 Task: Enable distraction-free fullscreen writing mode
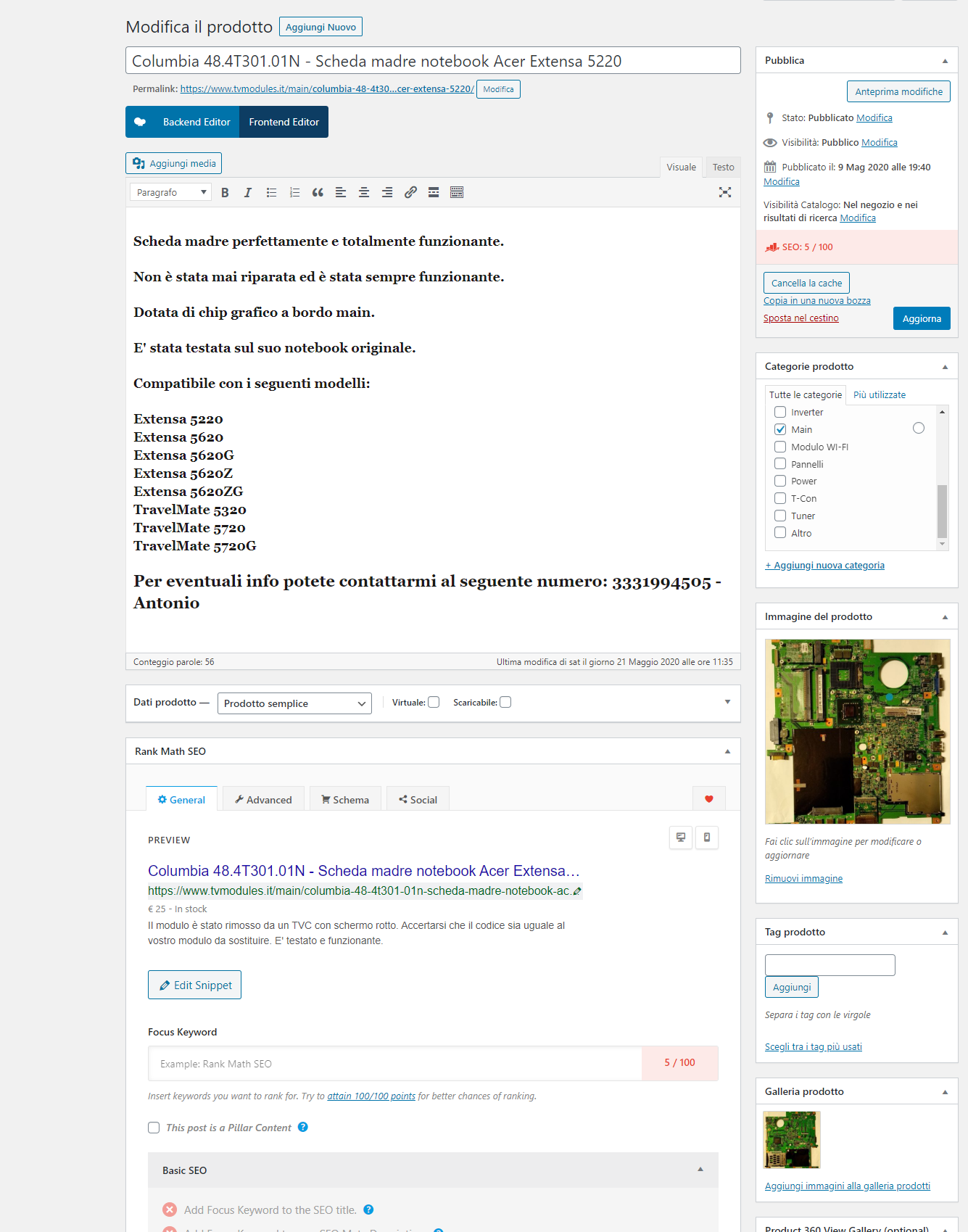click(x=725, y=192)
